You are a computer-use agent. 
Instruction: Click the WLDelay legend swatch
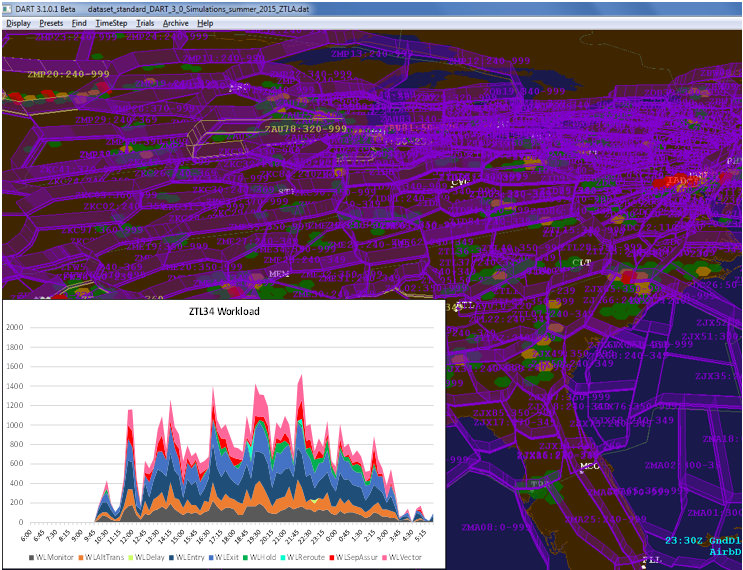(131, 557)
